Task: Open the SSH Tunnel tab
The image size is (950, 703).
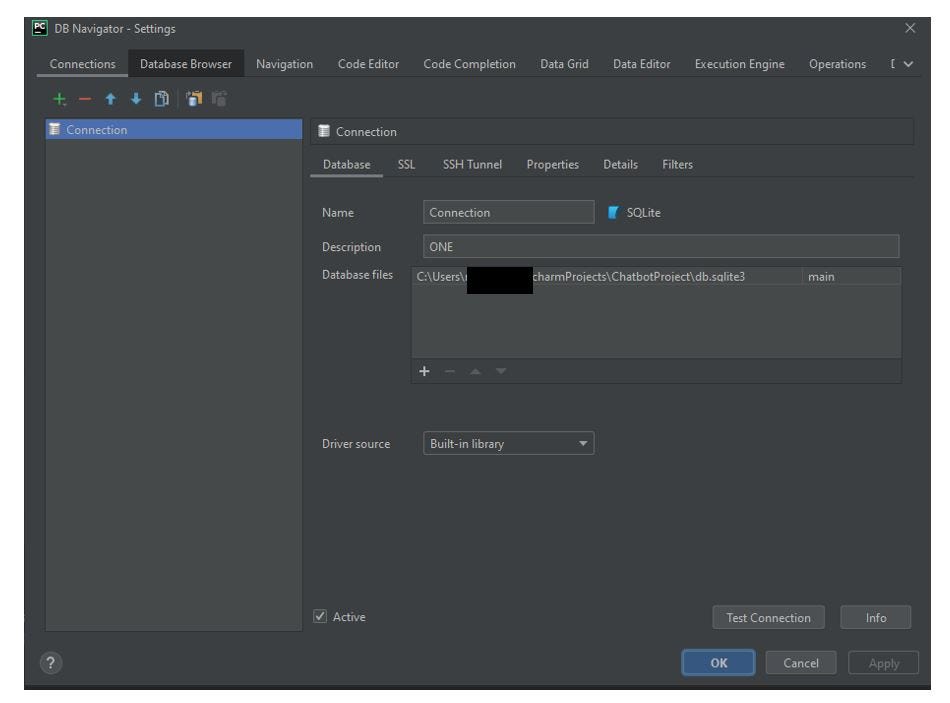Action: [472, 164]
